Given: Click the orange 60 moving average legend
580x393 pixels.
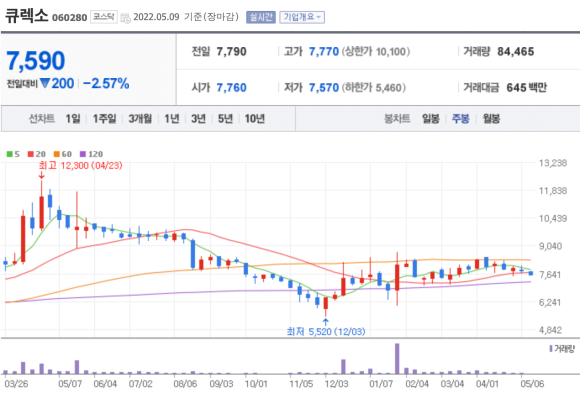Looking at the screenshot, I should [63, 154].
